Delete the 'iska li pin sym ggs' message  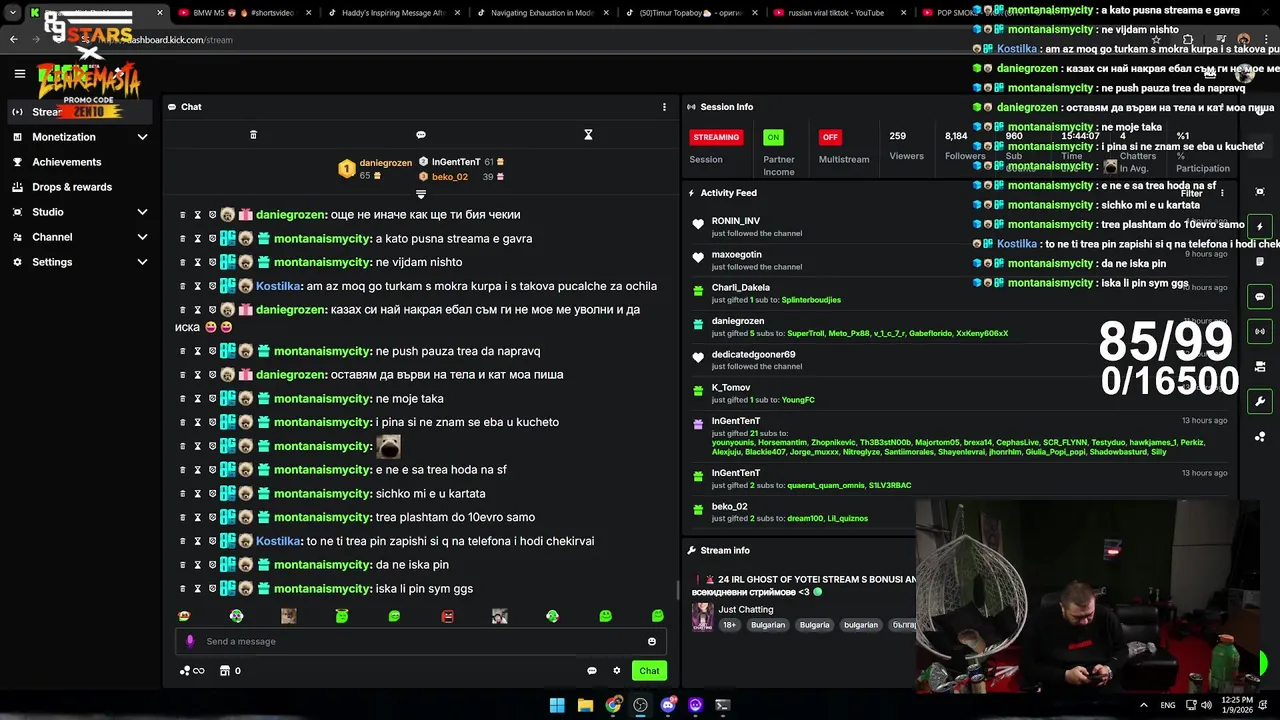point(183,588)
